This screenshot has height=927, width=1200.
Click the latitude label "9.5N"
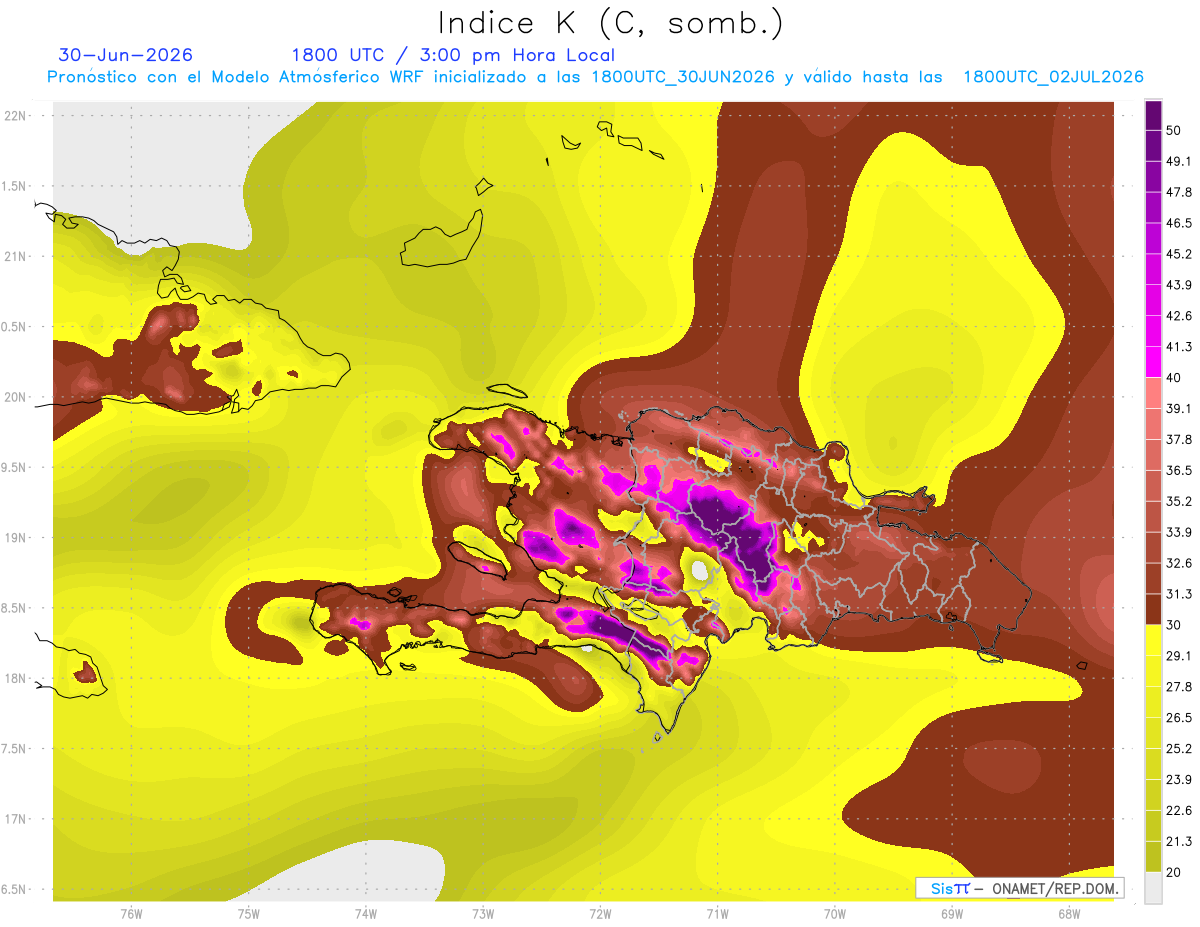15,467
